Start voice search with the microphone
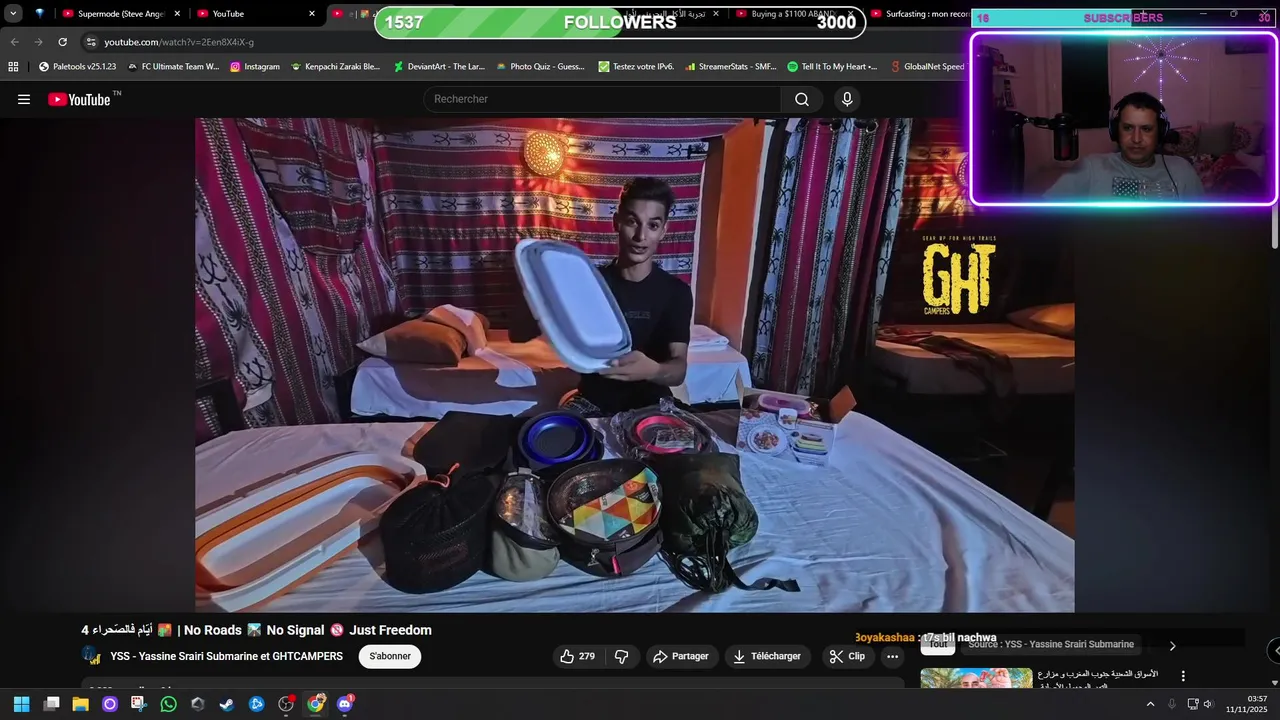Image resolution: width=1280 pixels, height=720 pixels. coord(847,99)
